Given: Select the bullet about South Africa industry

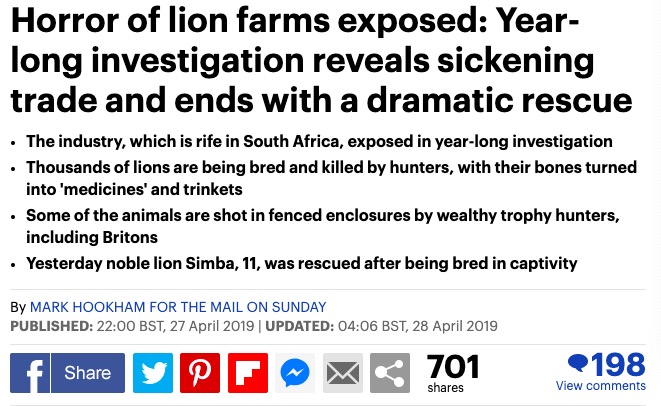Looking at the screenshot, I should point(319,141).
